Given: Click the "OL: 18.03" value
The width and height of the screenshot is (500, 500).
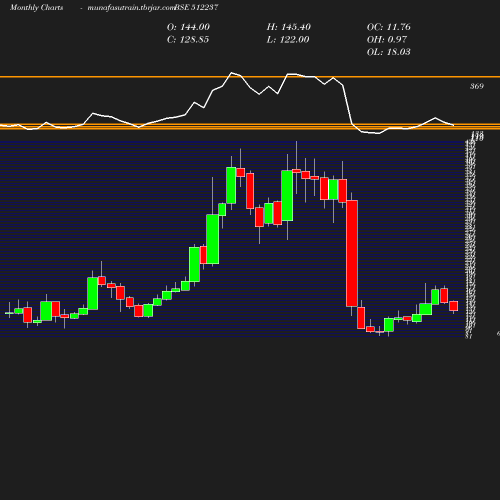Looking at the screenshot, I should point(389,52).
